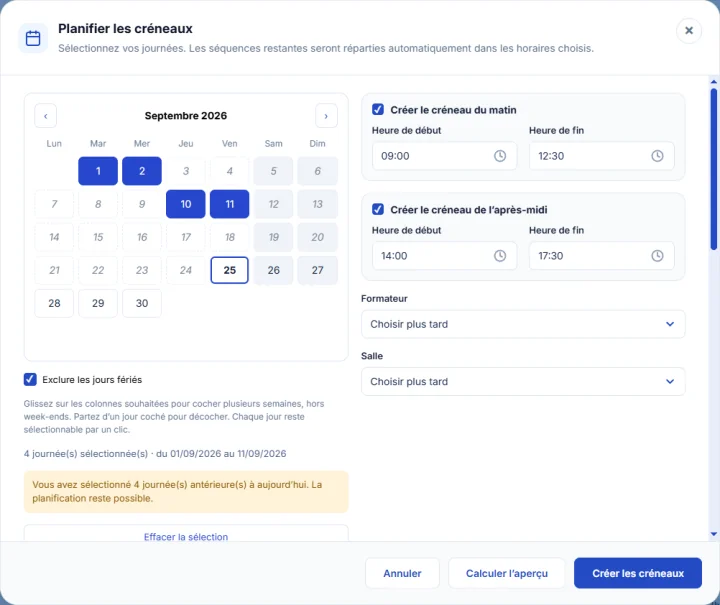Open clock picker for morning start time 09:00

(x=500, y=156)
